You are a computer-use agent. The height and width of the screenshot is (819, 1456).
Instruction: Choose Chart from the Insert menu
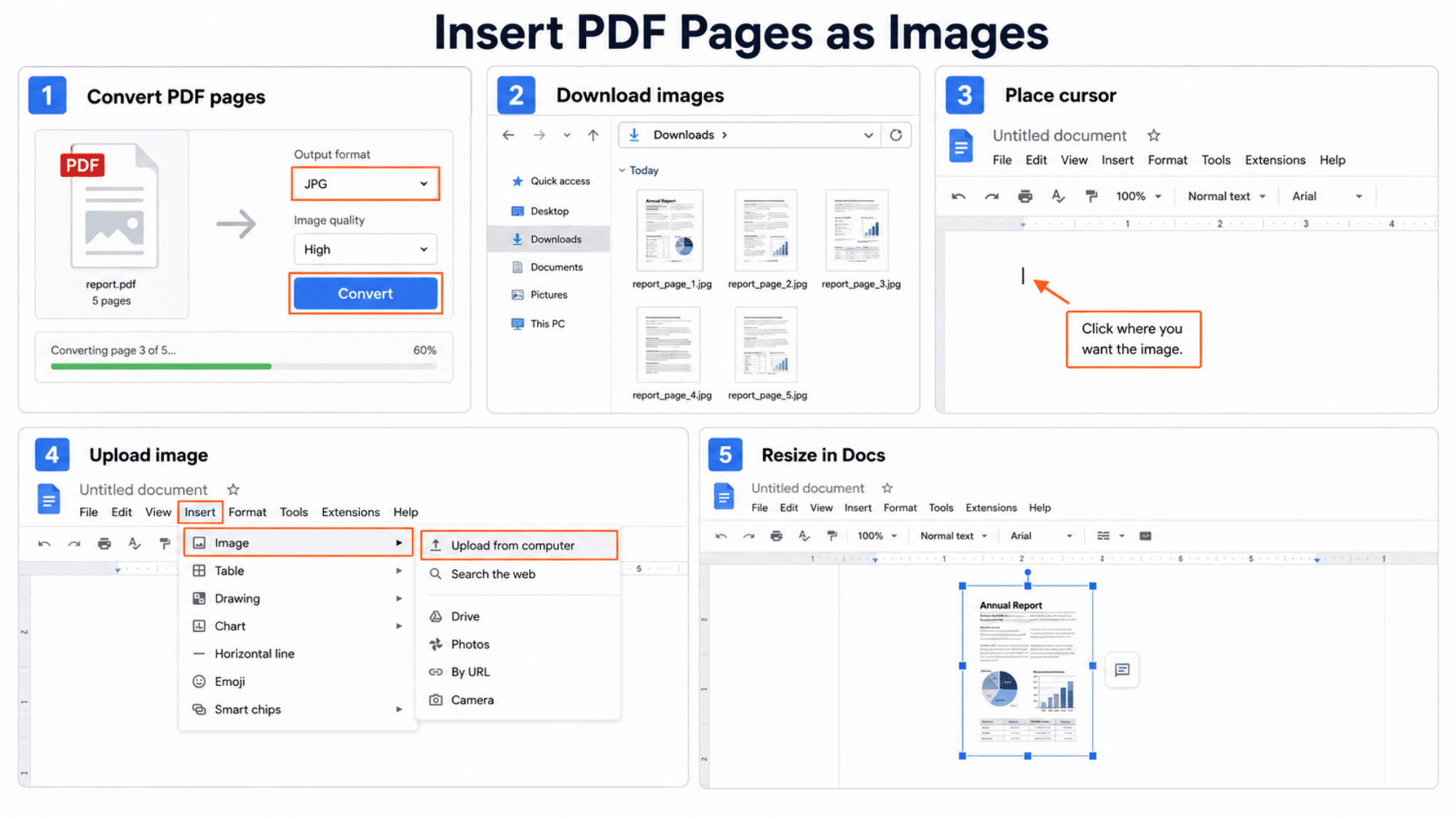pyautogui.click(x=298, y=626)
